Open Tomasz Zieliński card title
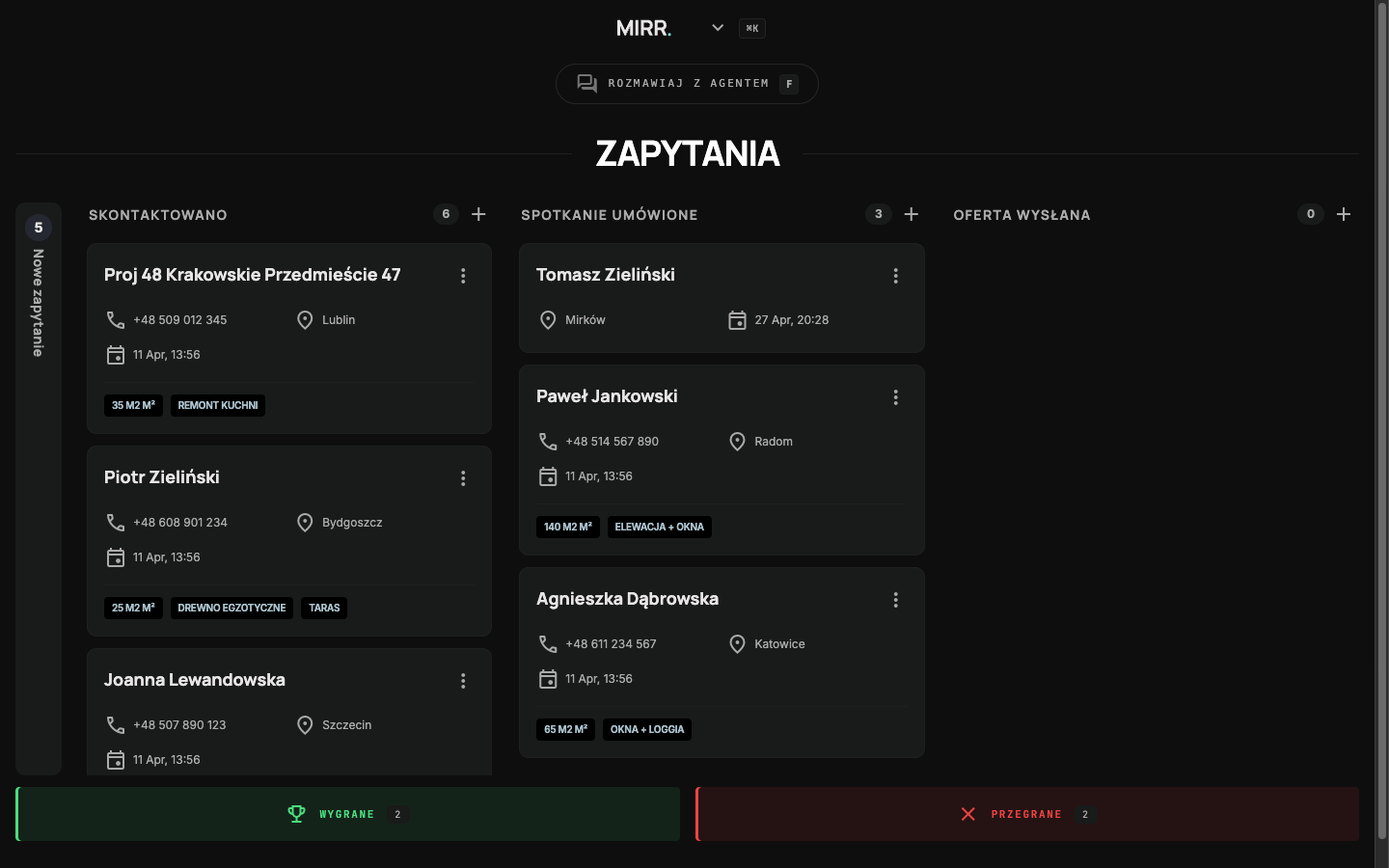Screen dimensions: 1389x868 (606, 275)
